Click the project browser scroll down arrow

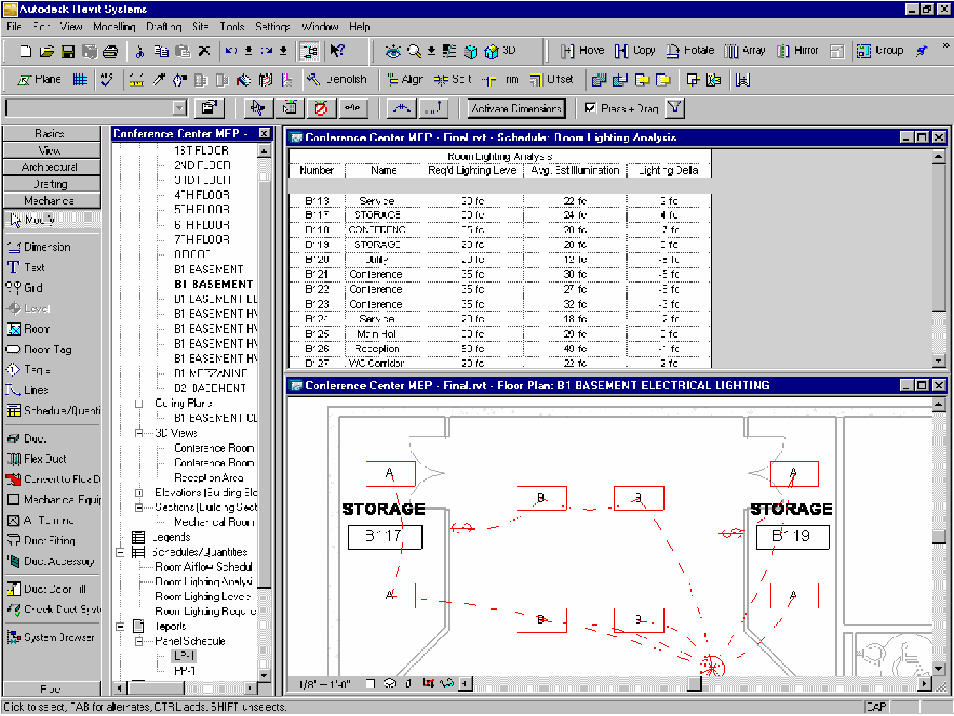click(264, 675)
